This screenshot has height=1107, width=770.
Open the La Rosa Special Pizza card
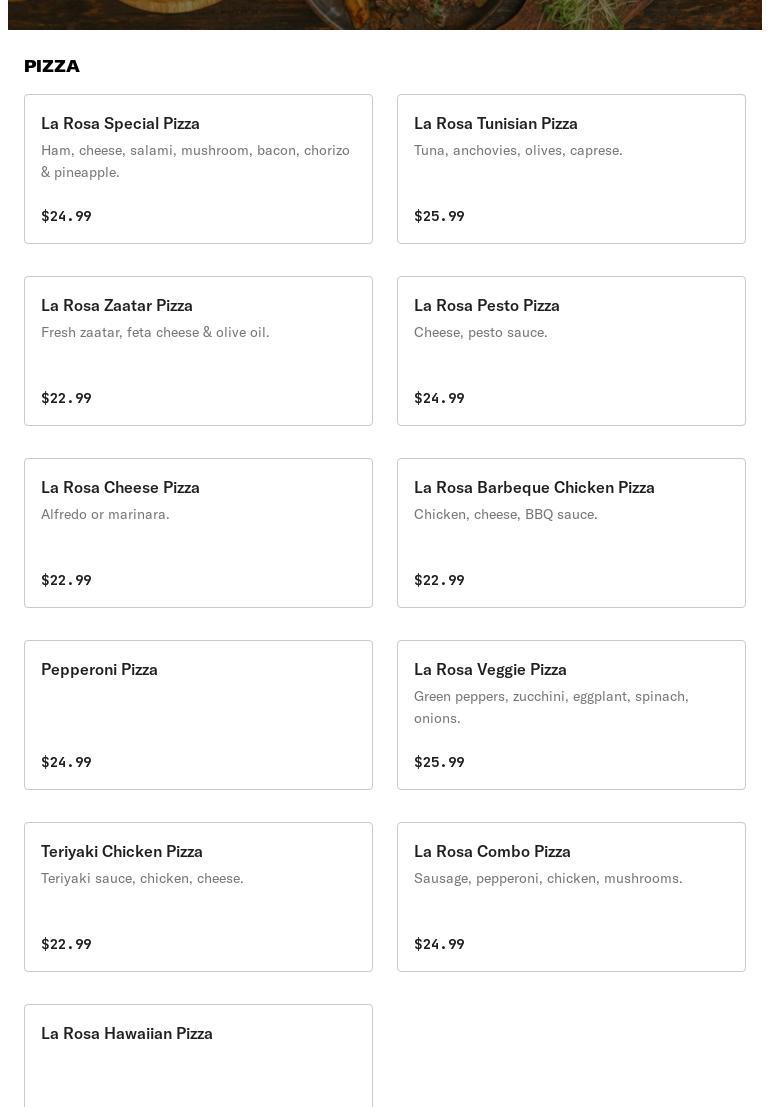click(x=198, y=169)
